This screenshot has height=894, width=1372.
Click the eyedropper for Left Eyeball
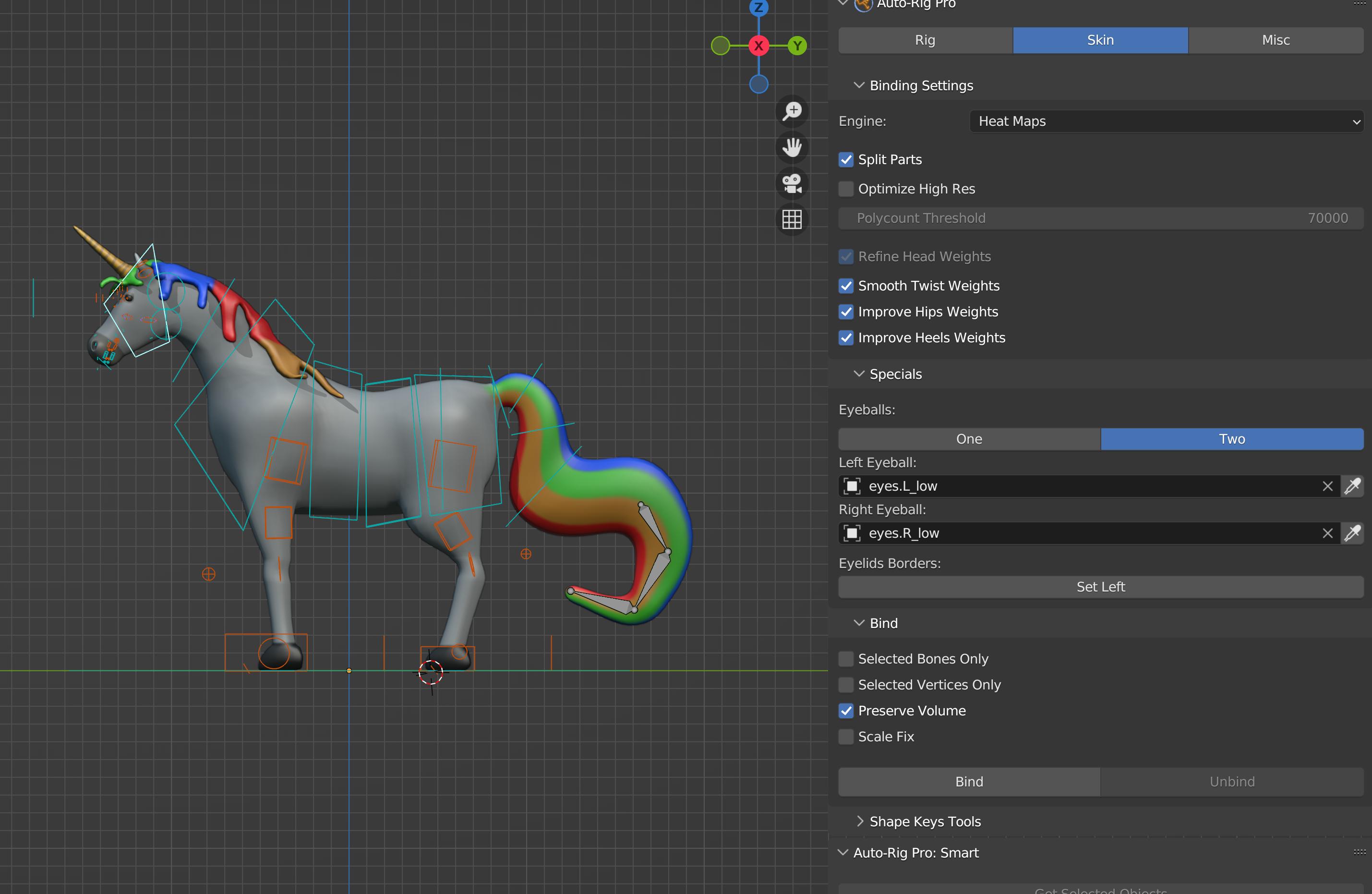(x=1352, y=486)
